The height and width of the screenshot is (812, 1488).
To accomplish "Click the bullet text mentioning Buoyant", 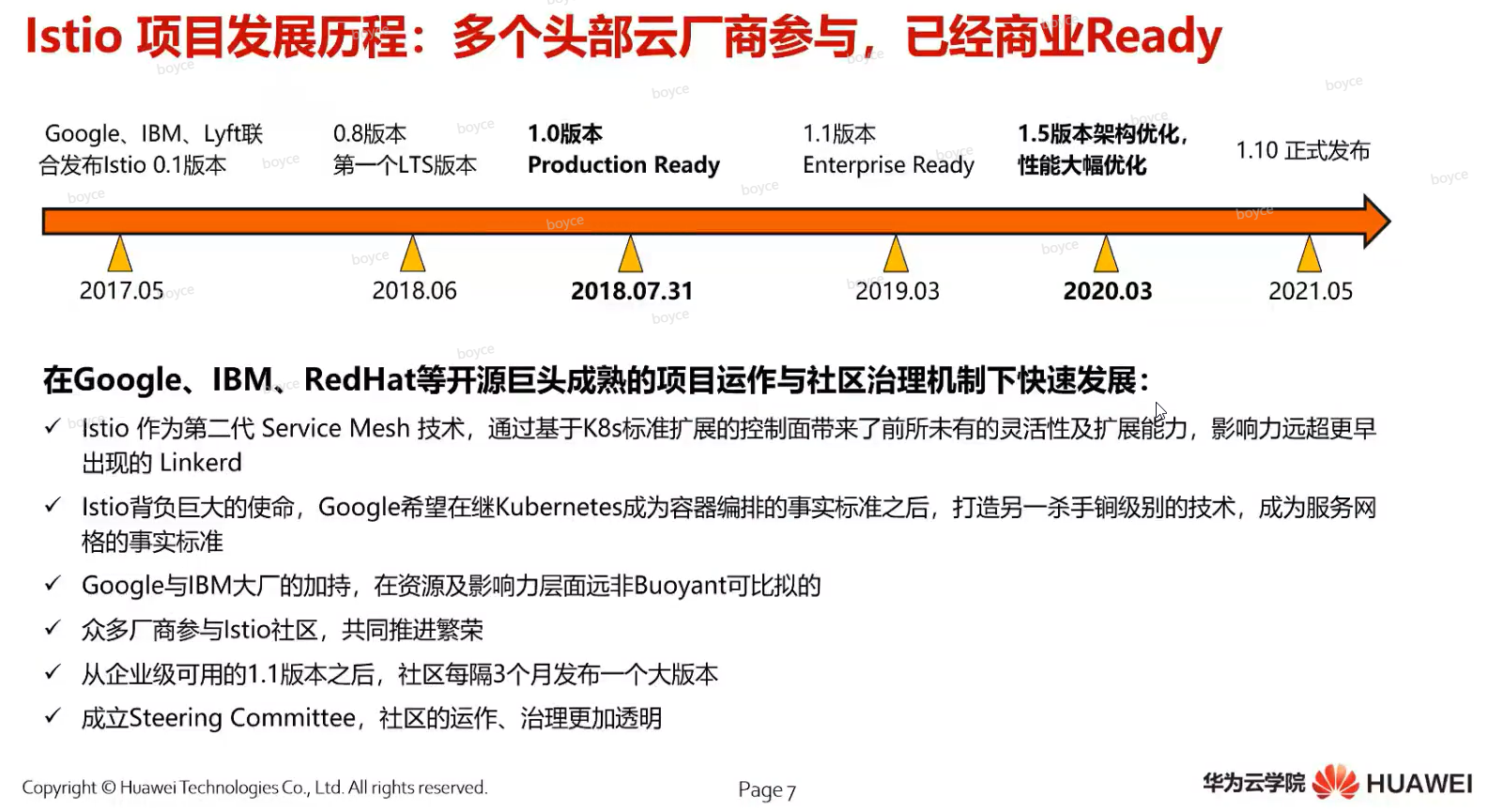I will (451, 586).
